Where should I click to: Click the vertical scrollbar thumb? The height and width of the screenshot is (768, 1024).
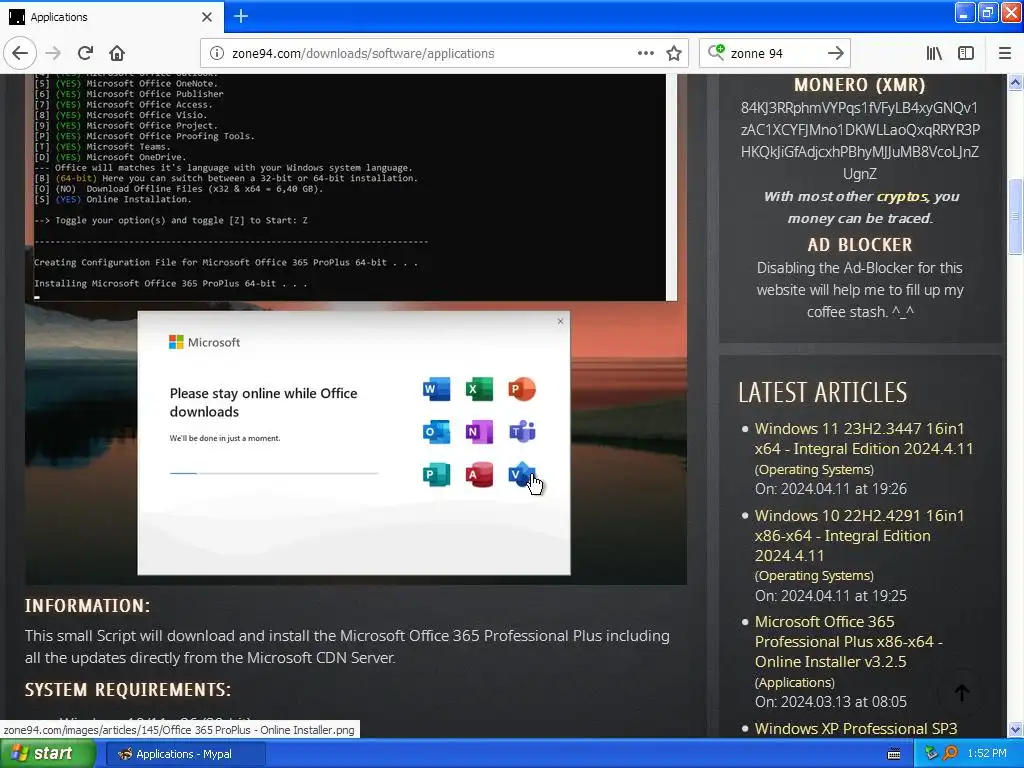pos(1016,216)
